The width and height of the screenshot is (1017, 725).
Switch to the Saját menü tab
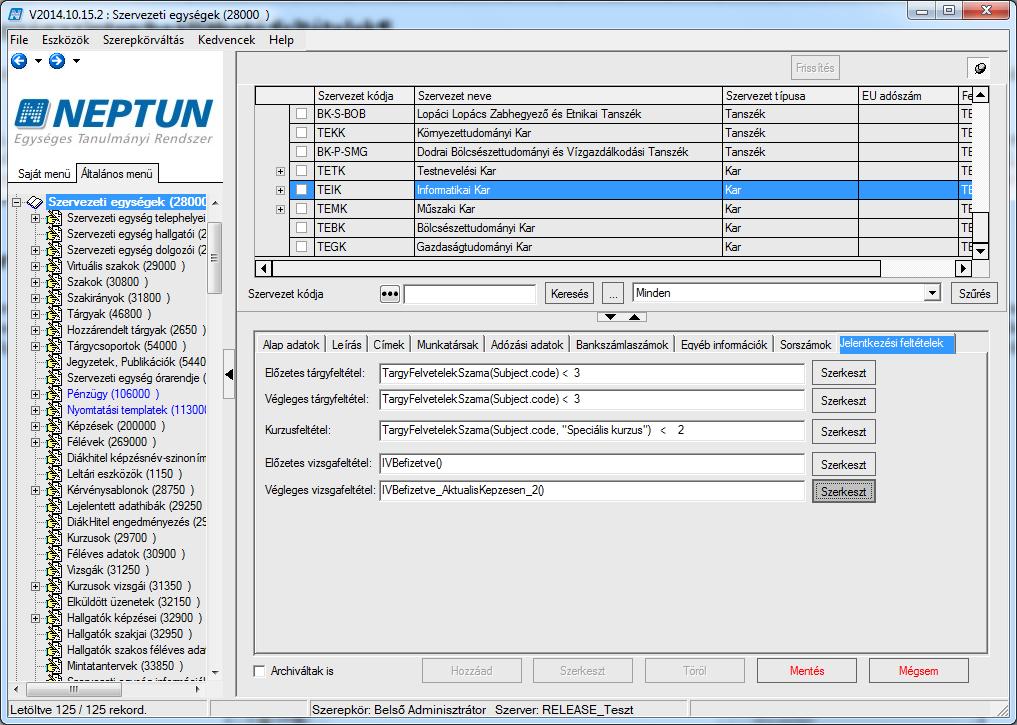coord(44,174)
